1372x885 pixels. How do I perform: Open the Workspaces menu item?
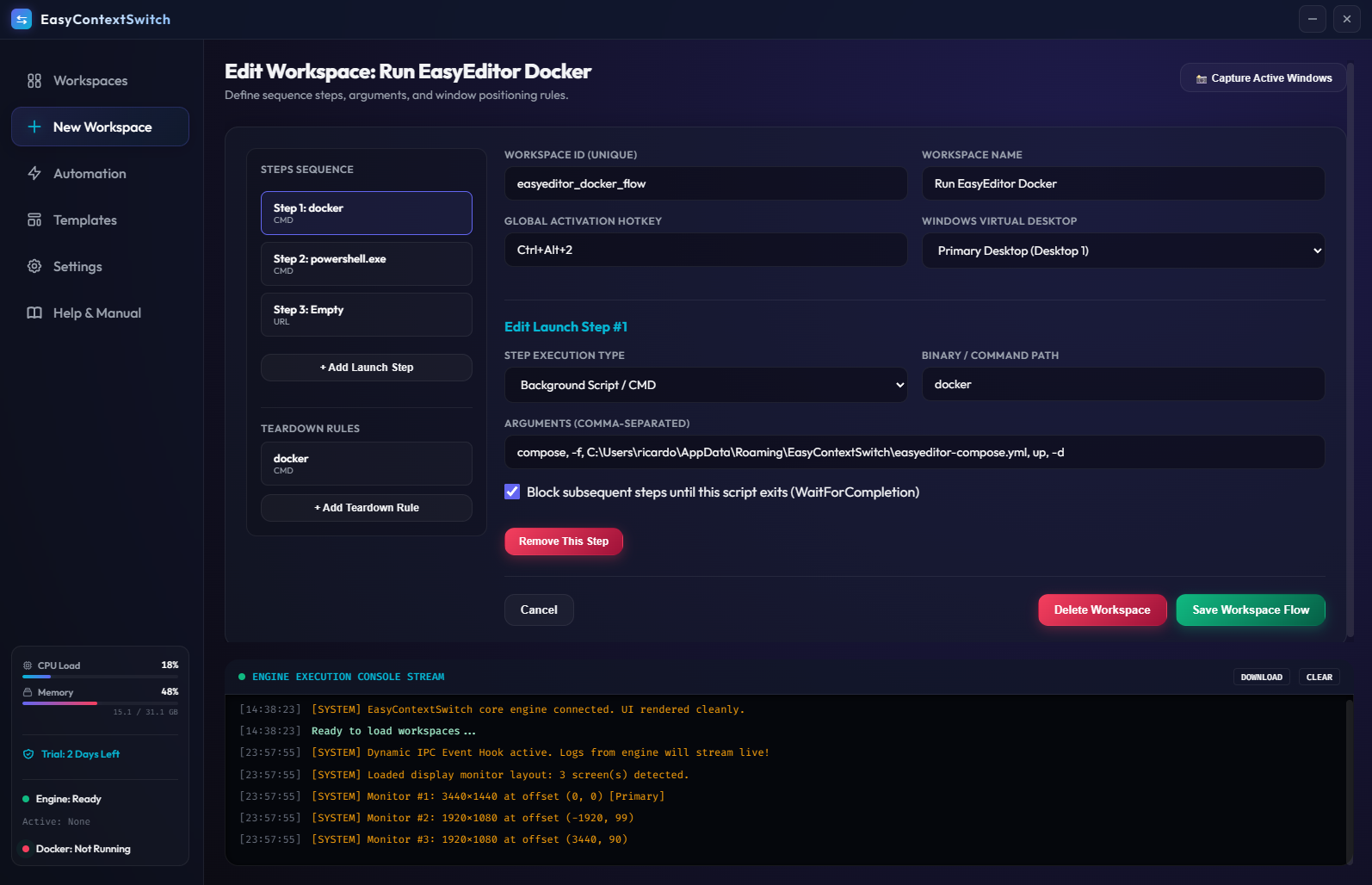pyautogui.click(x=100, y=81)
